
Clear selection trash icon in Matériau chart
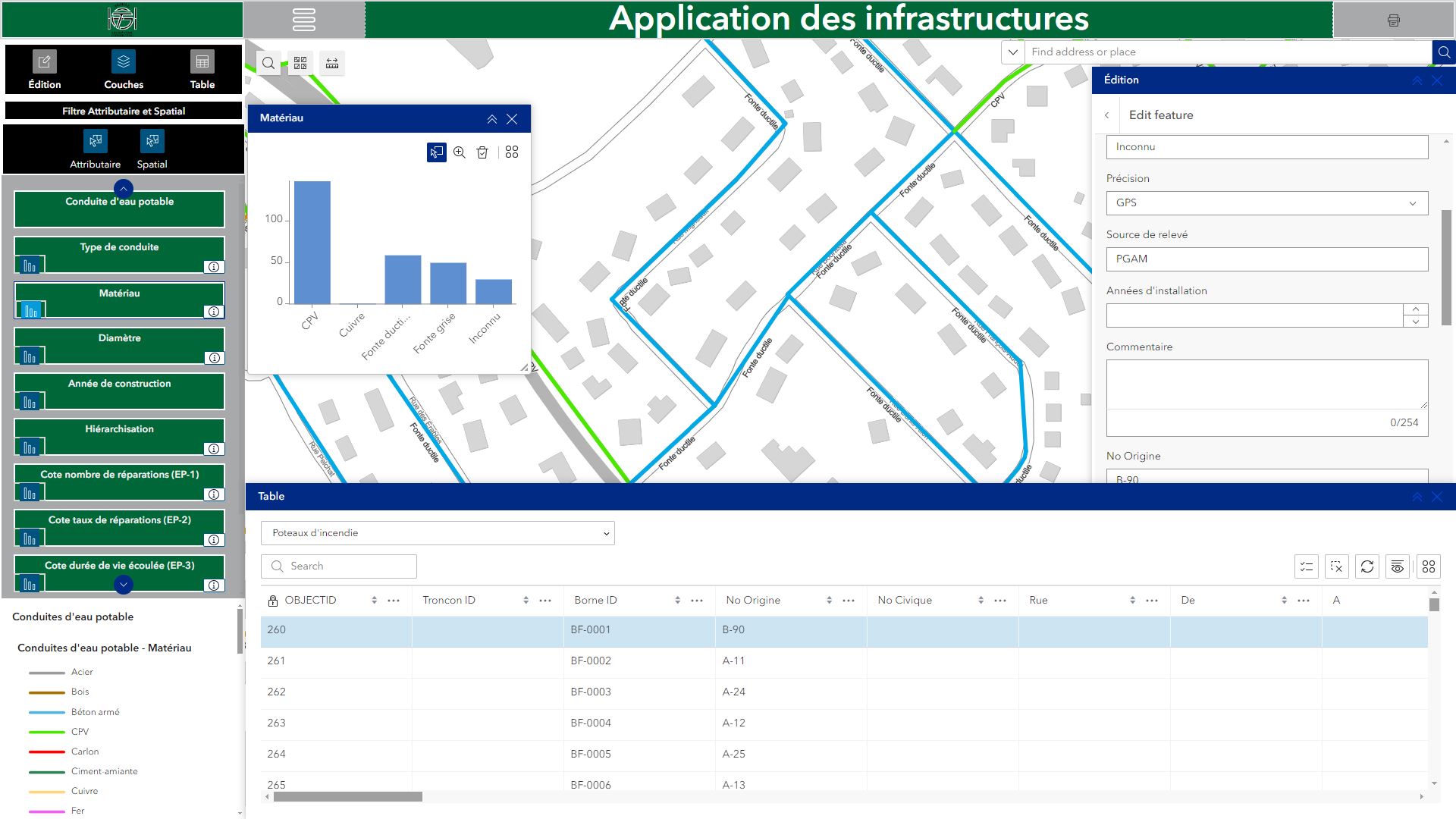point(482,152)
